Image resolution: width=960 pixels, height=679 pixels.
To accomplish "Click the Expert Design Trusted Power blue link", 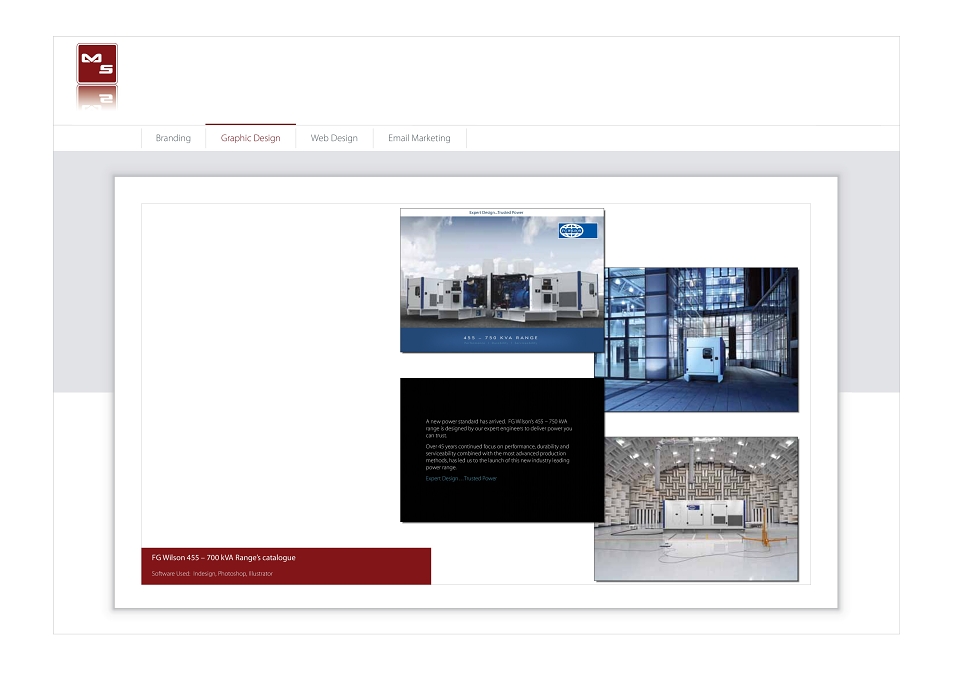I will coord(461,479).
